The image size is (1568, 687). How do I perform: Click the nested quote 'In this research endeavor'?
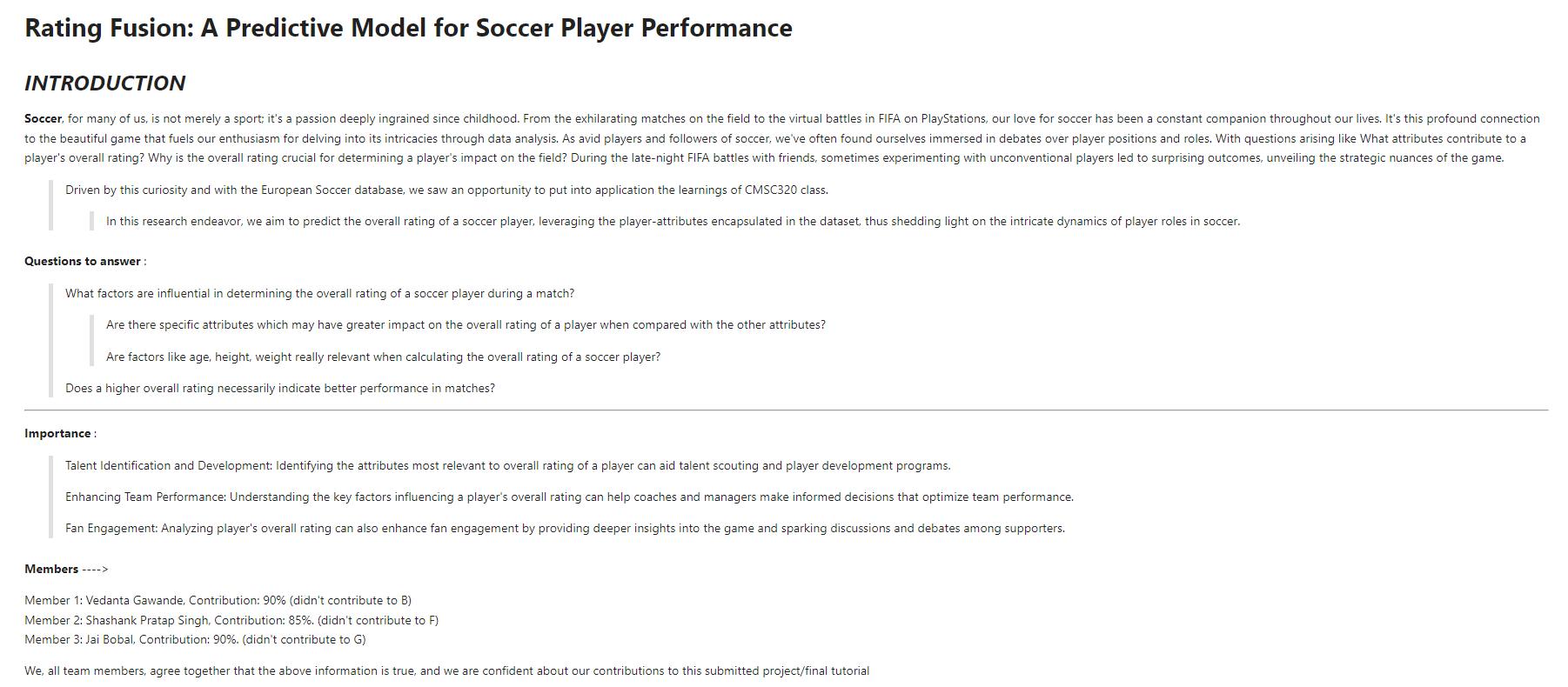(673, 221)
